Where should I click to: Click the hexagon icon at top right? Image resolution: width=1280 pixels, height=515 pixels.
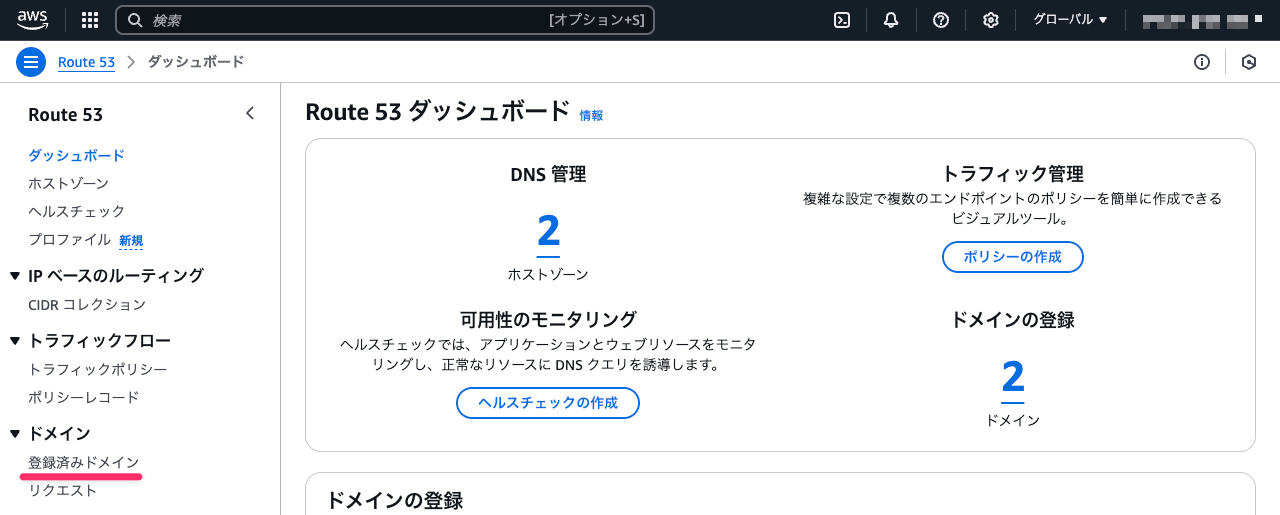click(x=1249, y=62)
